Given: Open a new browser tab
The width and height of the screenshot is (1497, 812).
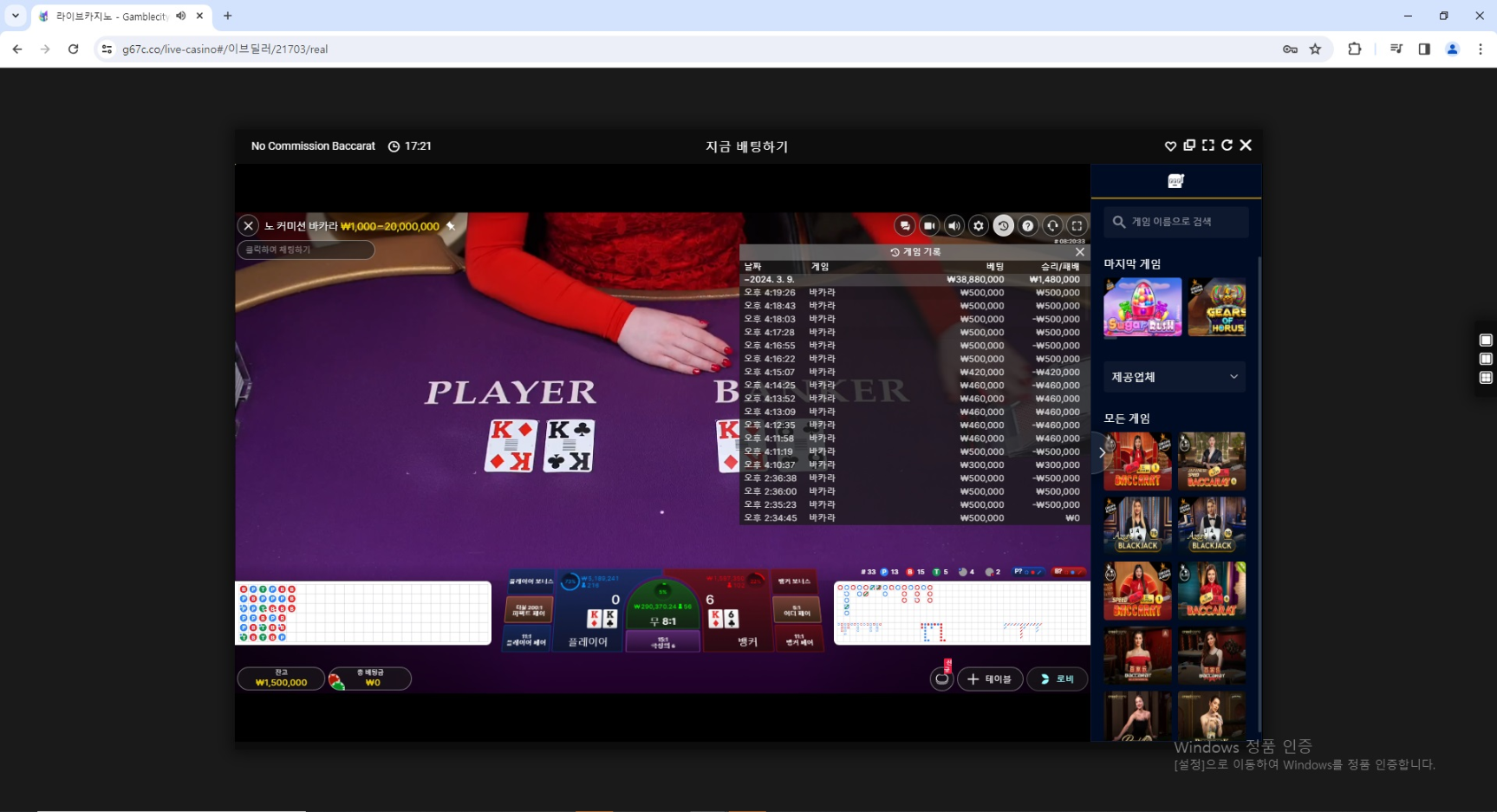Looking at the screenshot, I should click(x=228, y=16).
